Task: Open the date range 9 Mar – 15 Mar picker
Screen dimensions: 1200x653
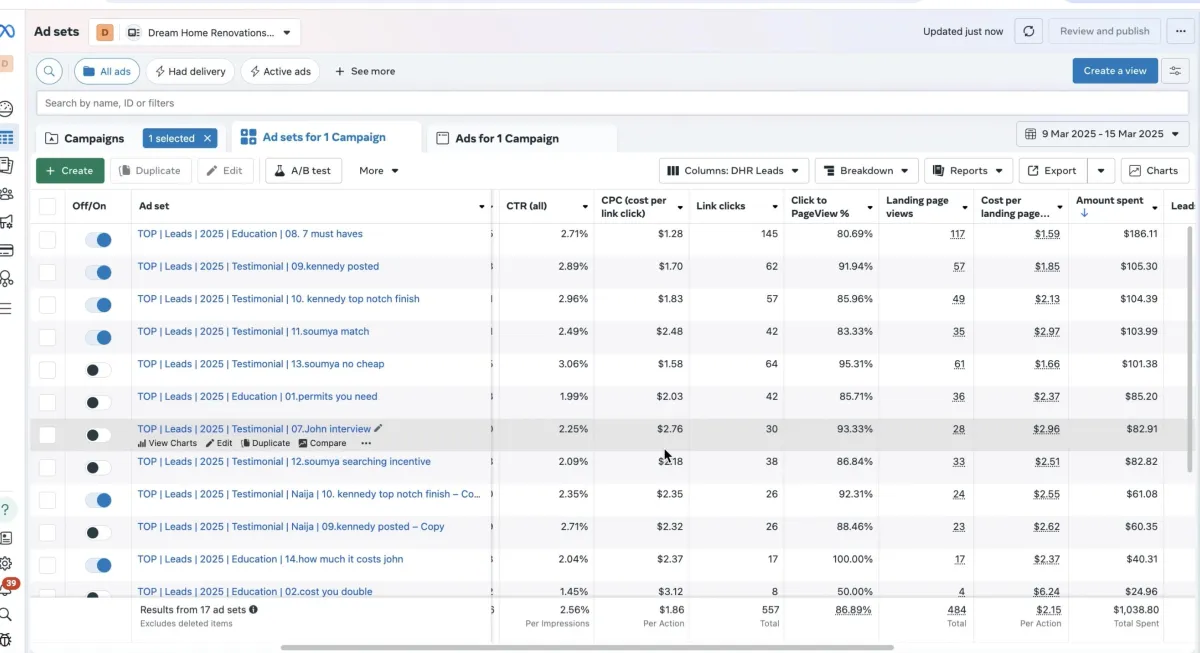Action: (x=1102, y=134)
